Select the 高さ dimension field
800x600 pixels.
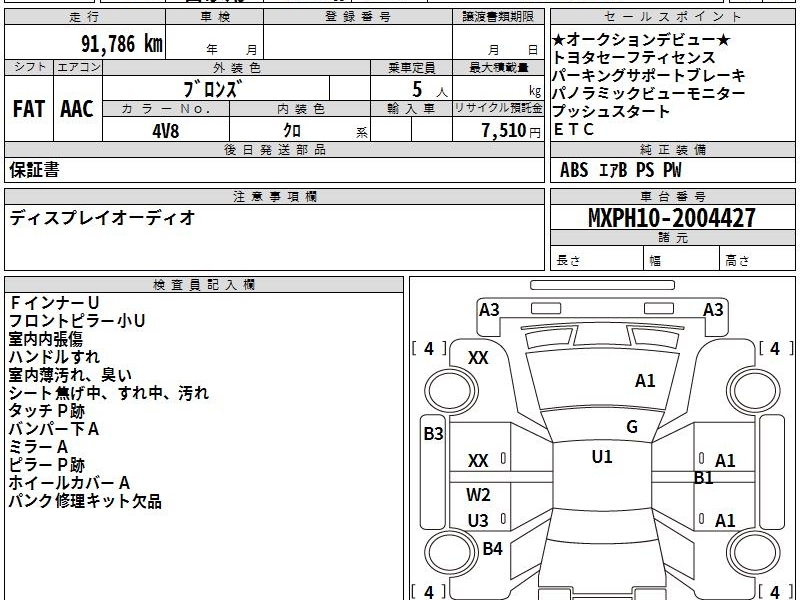(x=758, y=260)
